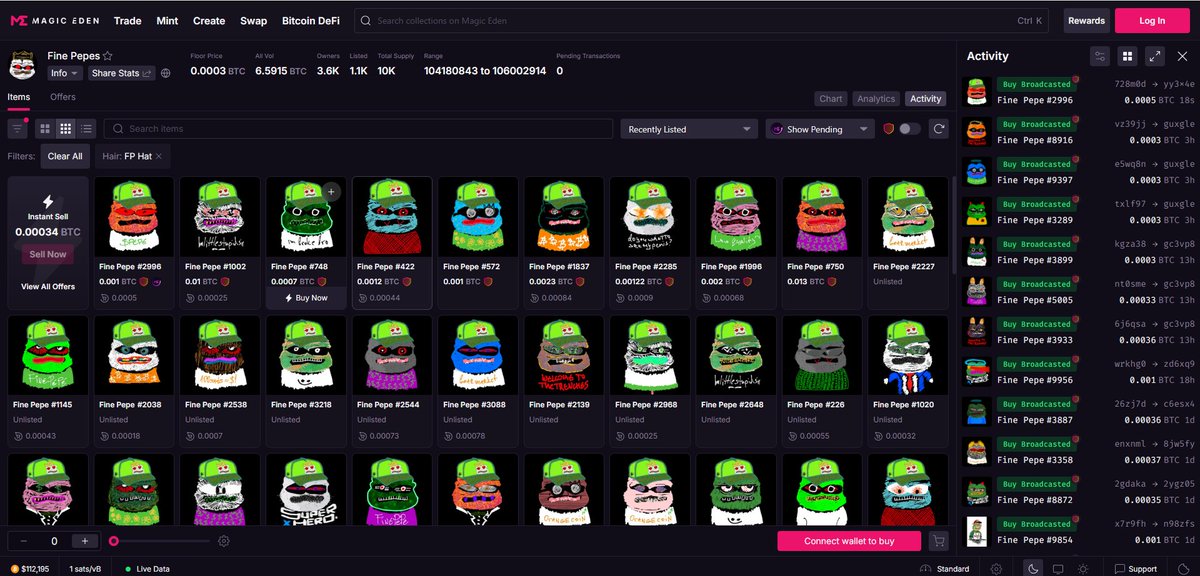Click the 1 sats/vB fee indicator
The height and width of the screenshot is (576, 1200).
click(x=84, y=569)
